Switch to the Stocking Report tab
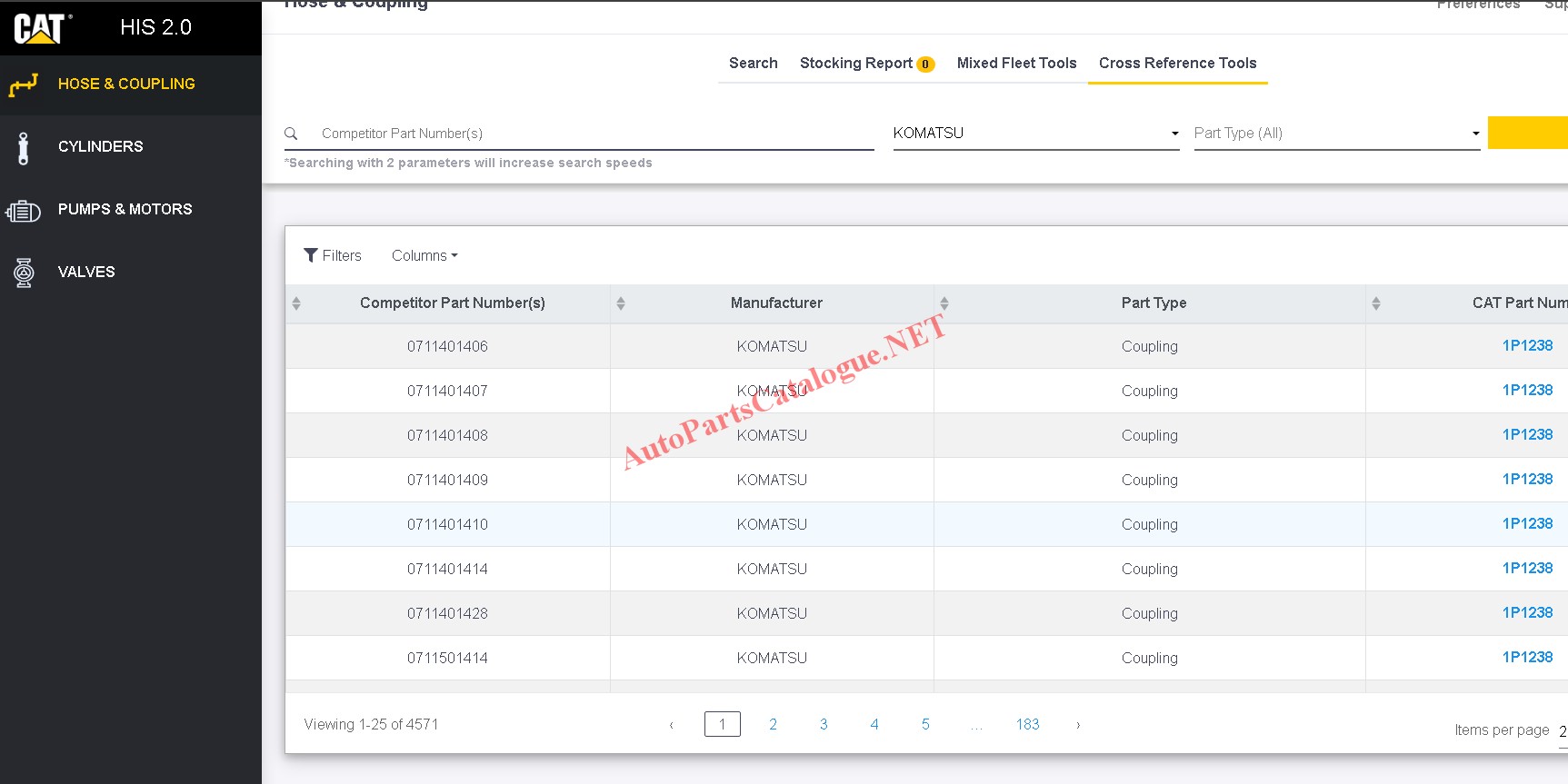 point(866,64)
